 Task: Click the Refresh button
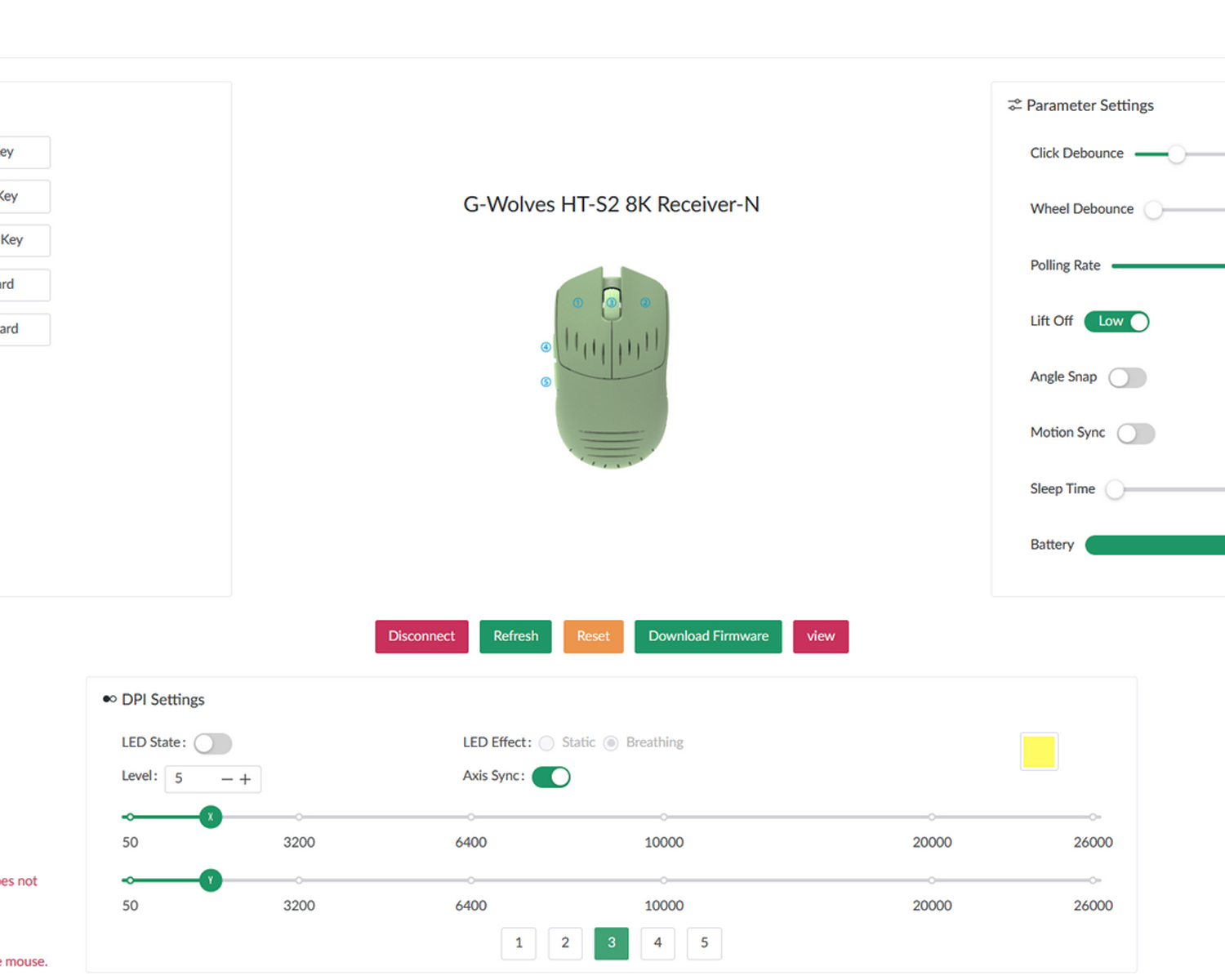point(515,636)
